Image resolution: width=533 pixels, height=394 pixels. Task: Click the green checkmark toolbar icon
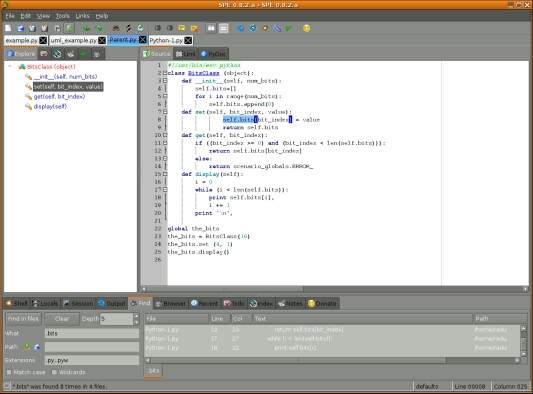(x=289, y=28)
